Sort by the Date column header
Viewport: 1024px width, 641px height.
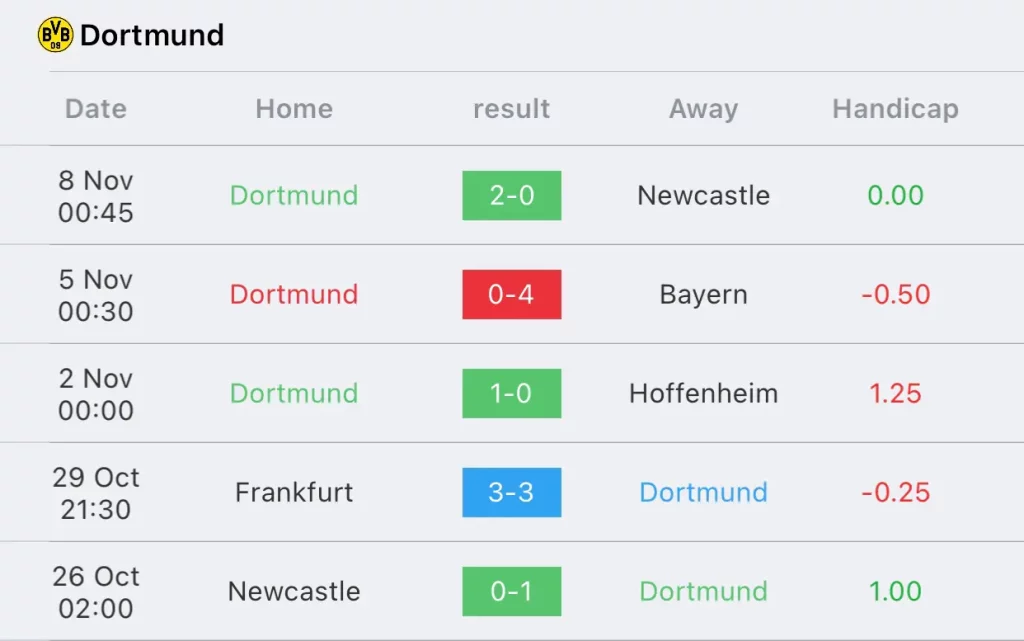tap(96, 108)
